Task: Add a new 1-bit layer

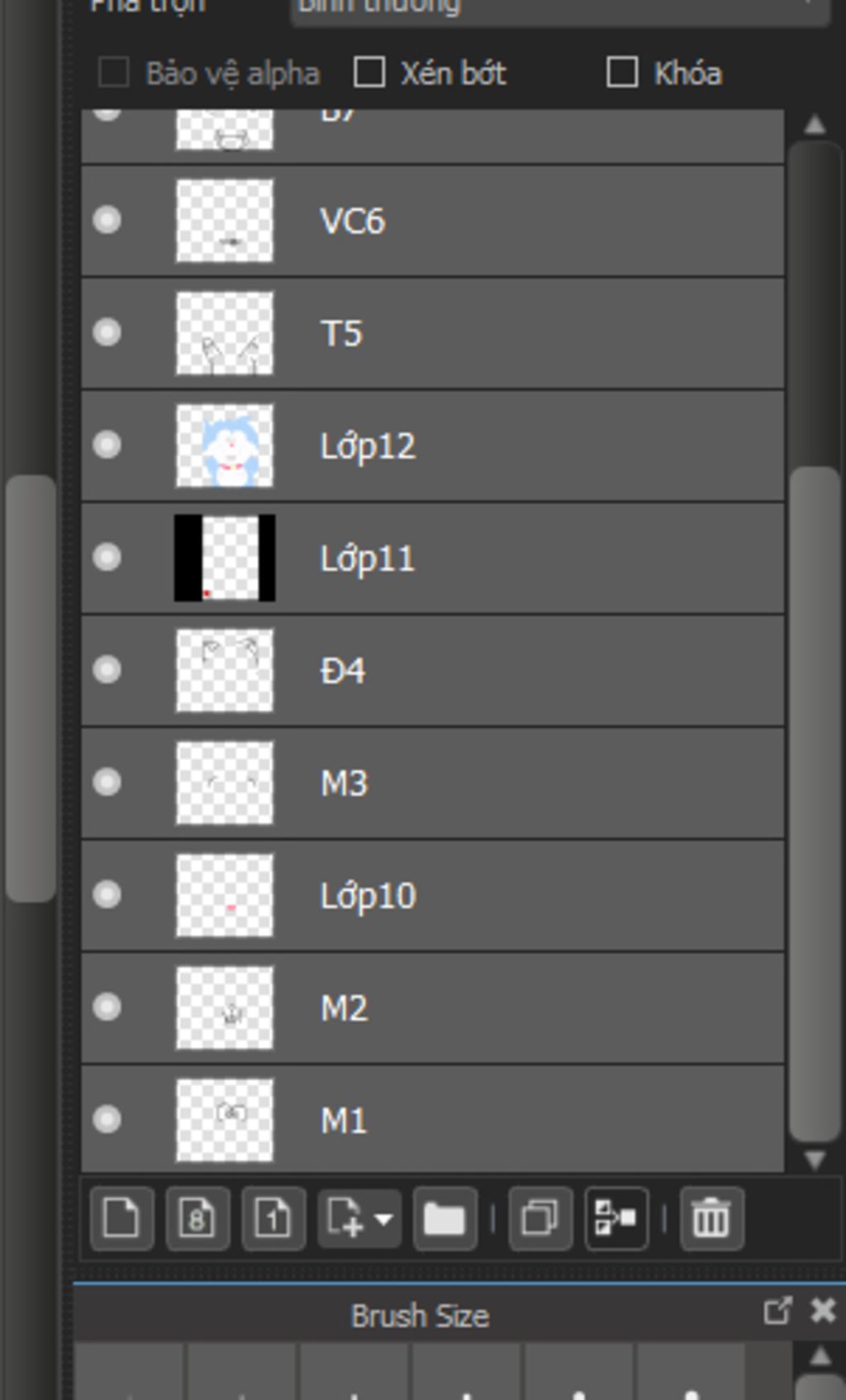Action: coord(273,1218)
